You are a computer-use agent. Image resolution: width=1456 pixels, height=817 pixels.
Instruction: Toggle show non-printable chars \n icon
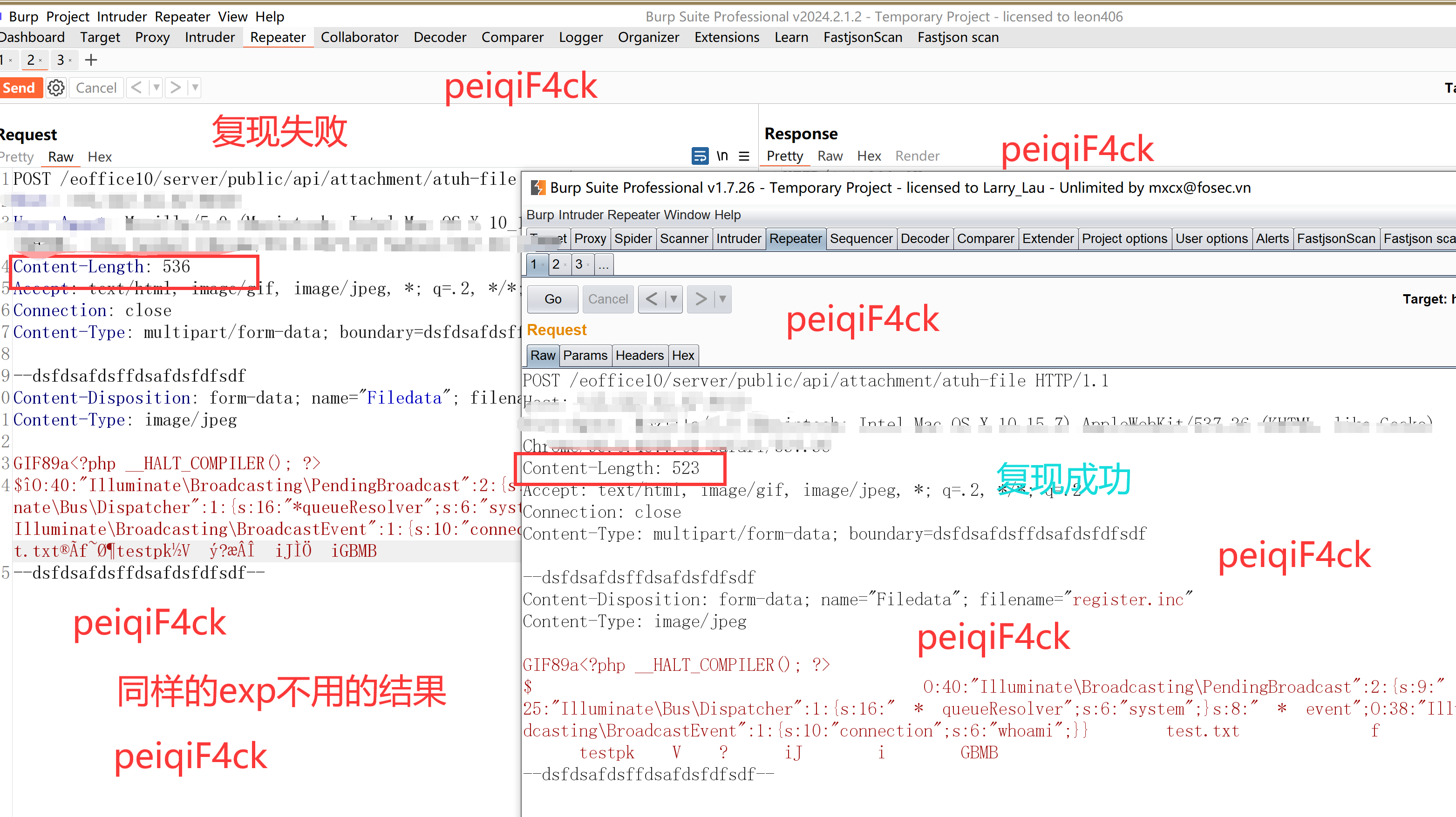[x=722, y=155]
